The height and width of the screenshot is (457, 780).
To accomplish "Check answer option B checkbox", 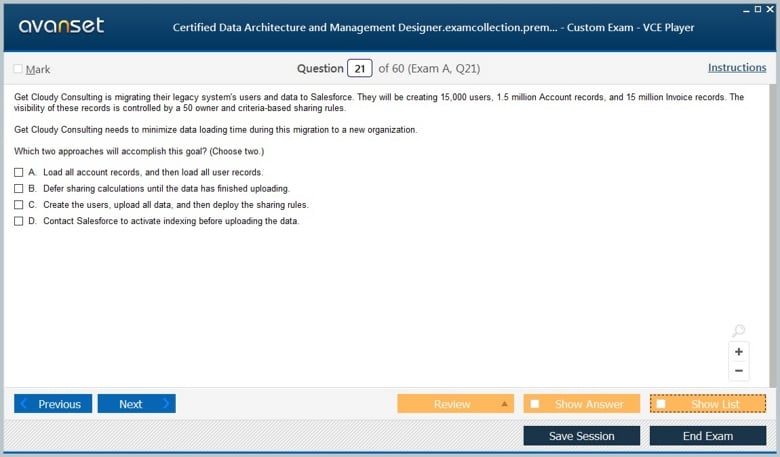I will point(18,188).
